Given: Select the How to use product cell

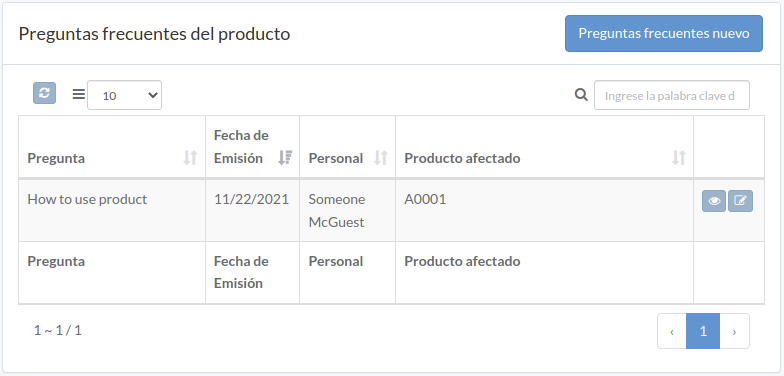Looking at the screenshot, I should (112, 210).
